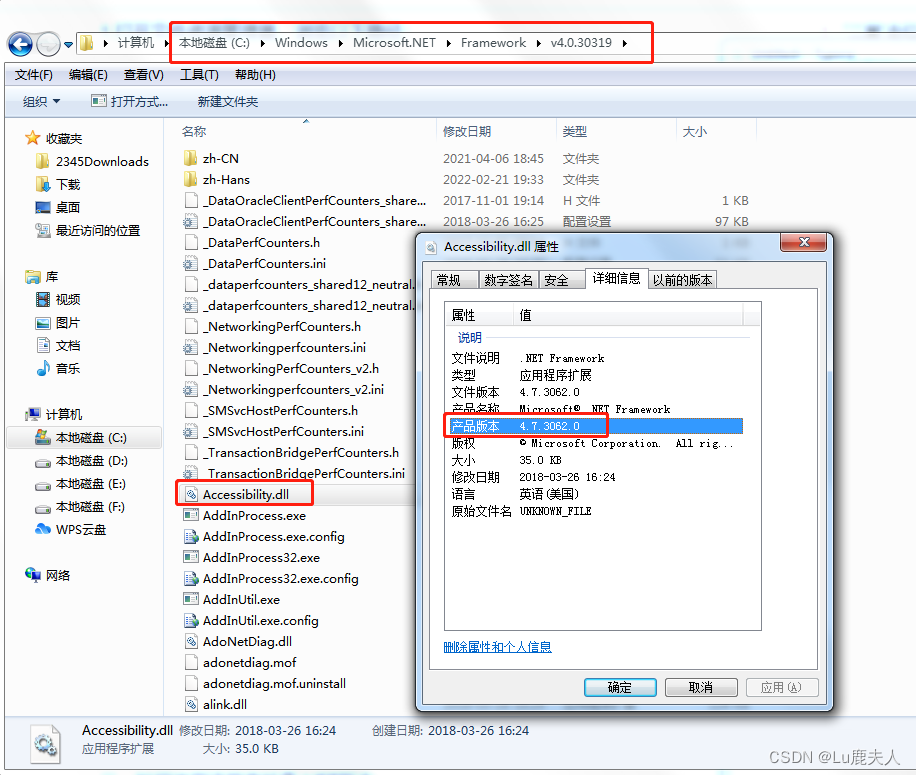Sort by the 名称 column header
The width and height of the screenshot is (916, 775).
point(194,131)
